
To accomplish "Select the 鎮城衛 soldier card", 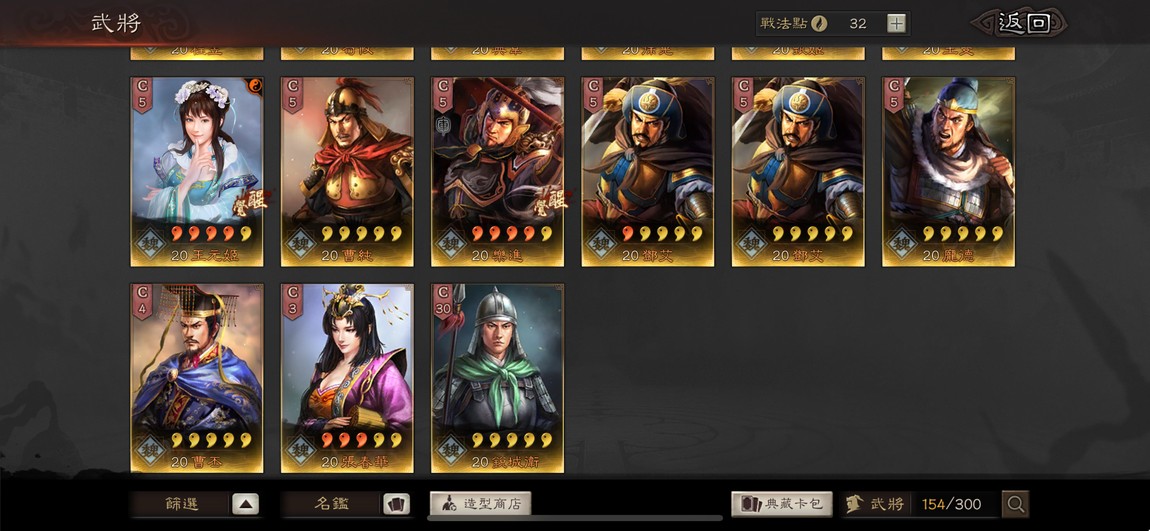I will coord(497,378).
